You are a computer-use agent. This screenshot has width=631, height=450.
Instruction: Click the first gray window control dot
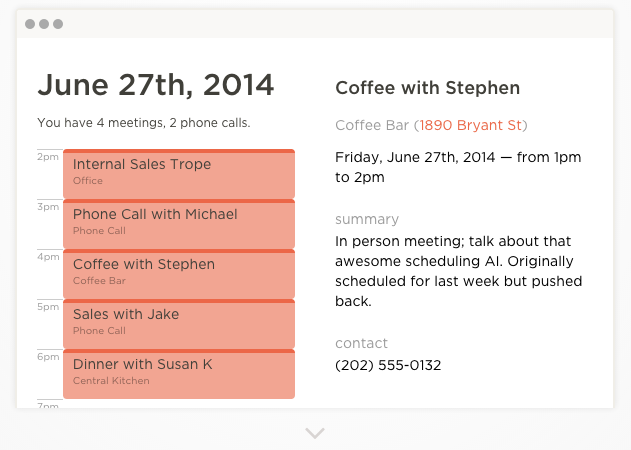(x=30, y=24)
